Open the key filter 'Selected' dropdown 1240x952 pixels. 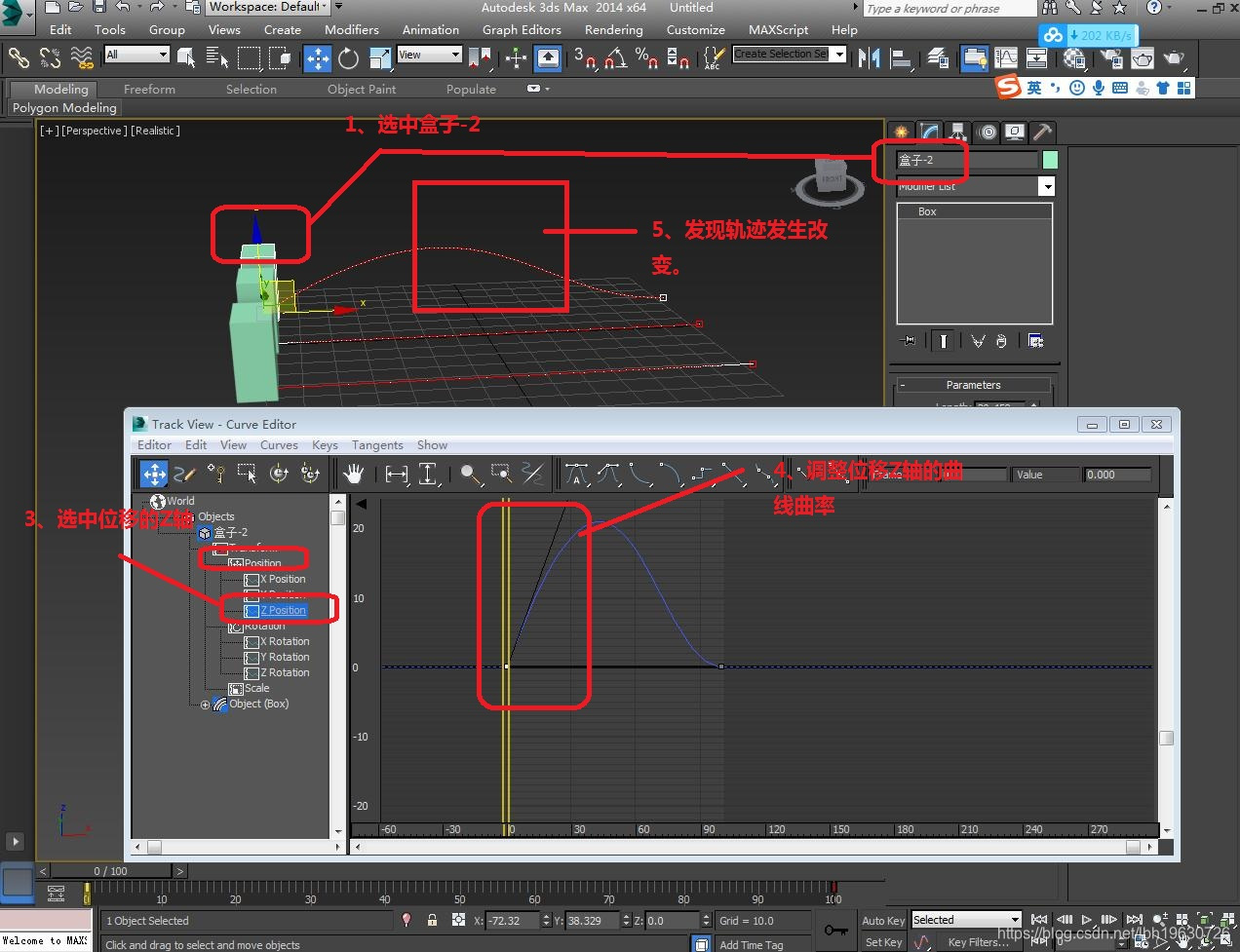966,919
